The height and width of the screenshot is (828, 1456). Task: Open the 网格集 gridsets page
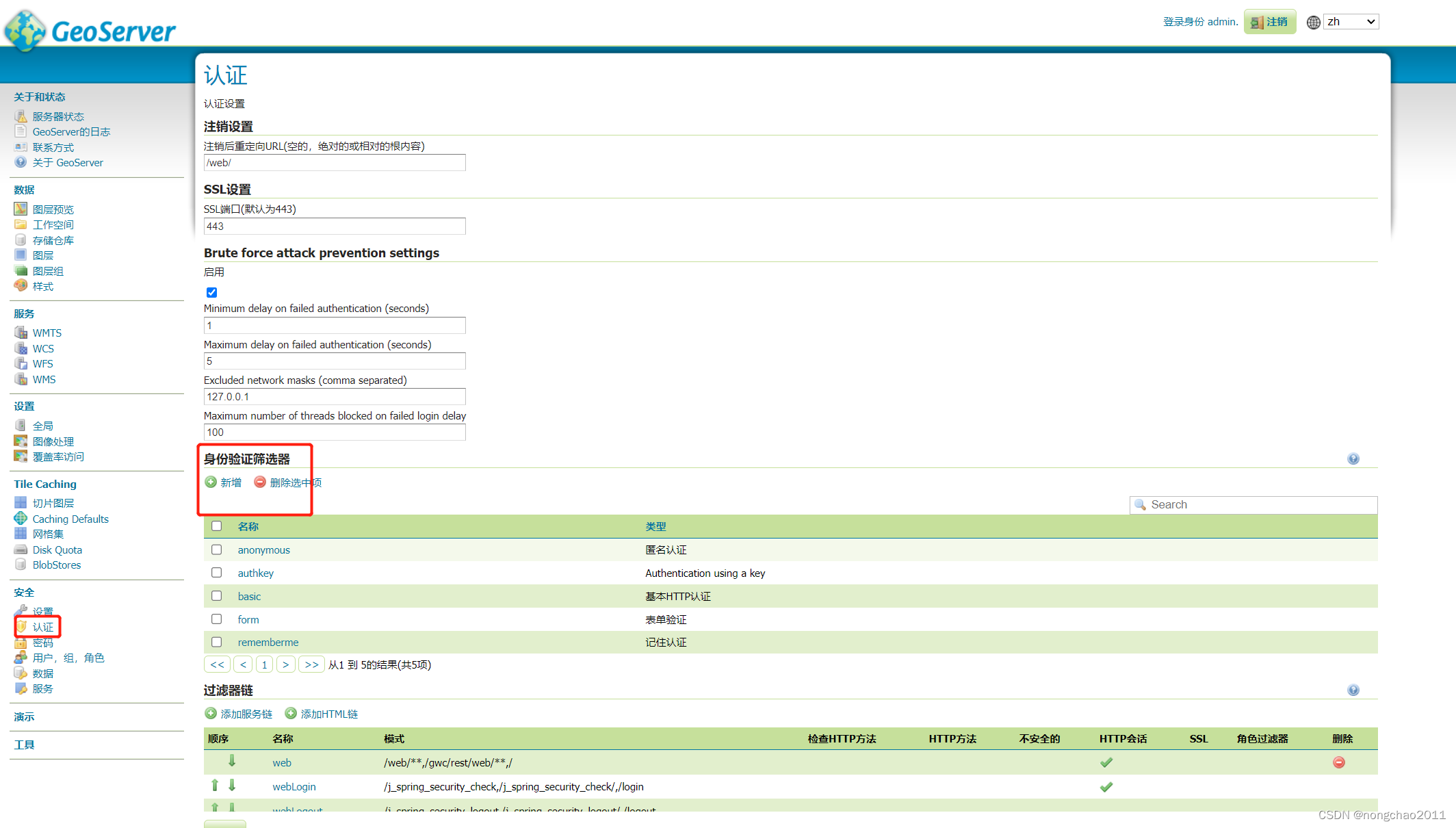pyautogui.click(x=48, y=534)
